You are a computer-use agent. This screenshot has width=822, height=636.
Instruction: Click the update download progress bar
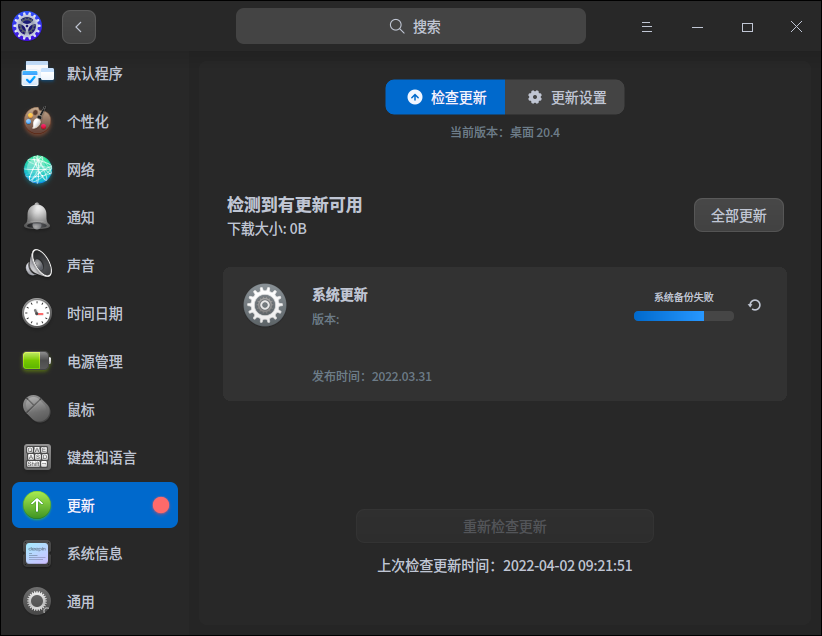[x=683, y=315]
